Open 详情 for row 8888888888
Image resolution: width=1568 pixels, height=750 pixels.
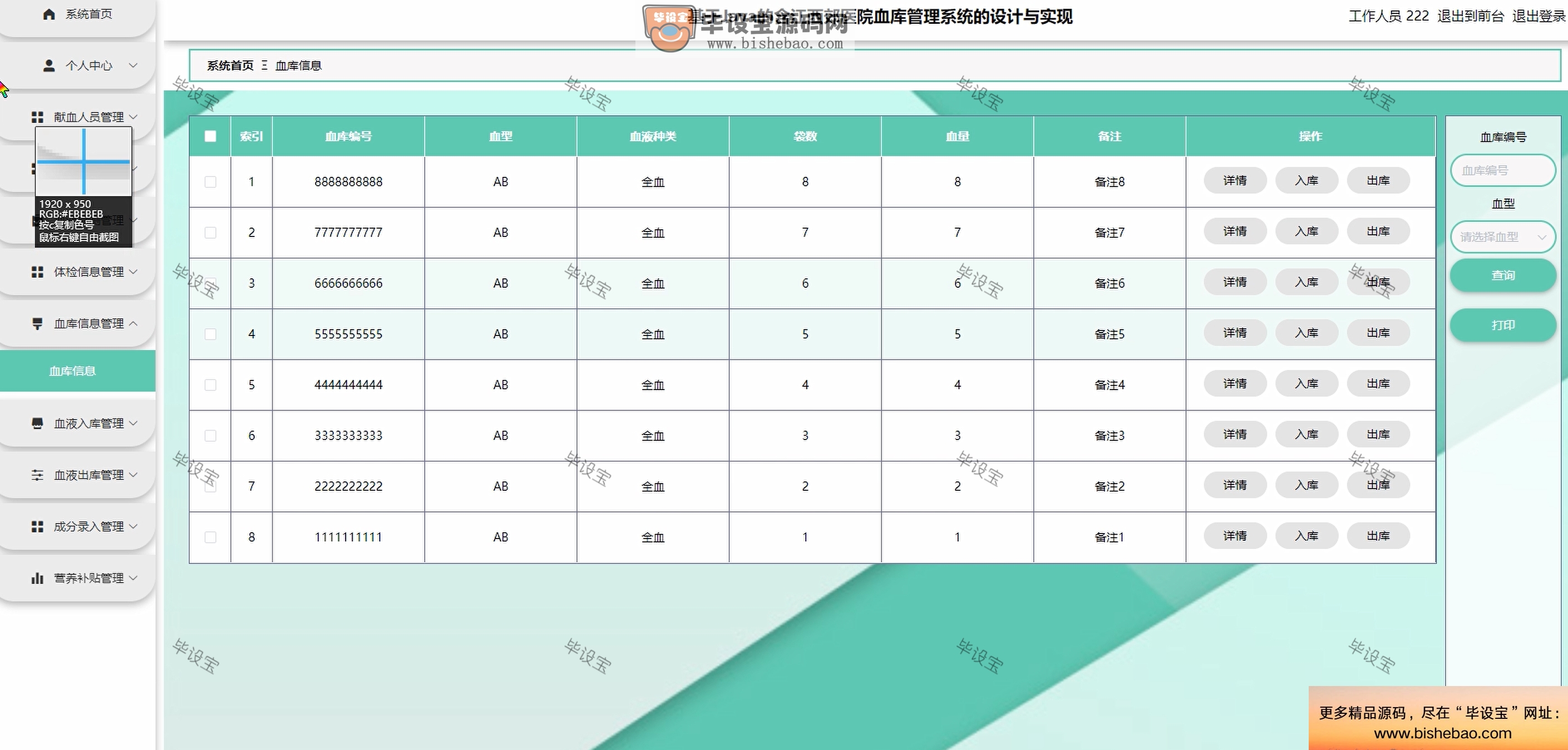point(1235,180)
